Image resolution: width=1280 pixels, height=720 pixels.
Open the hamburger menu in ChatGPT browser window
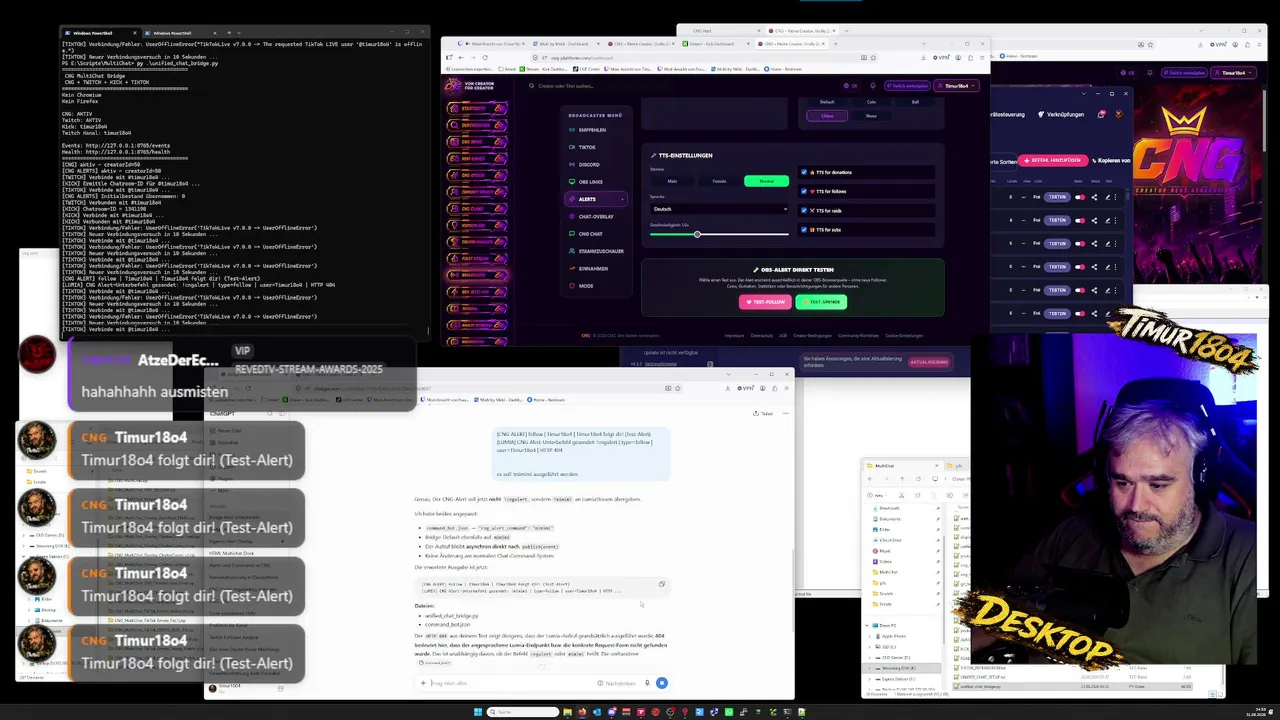(786, 388)
